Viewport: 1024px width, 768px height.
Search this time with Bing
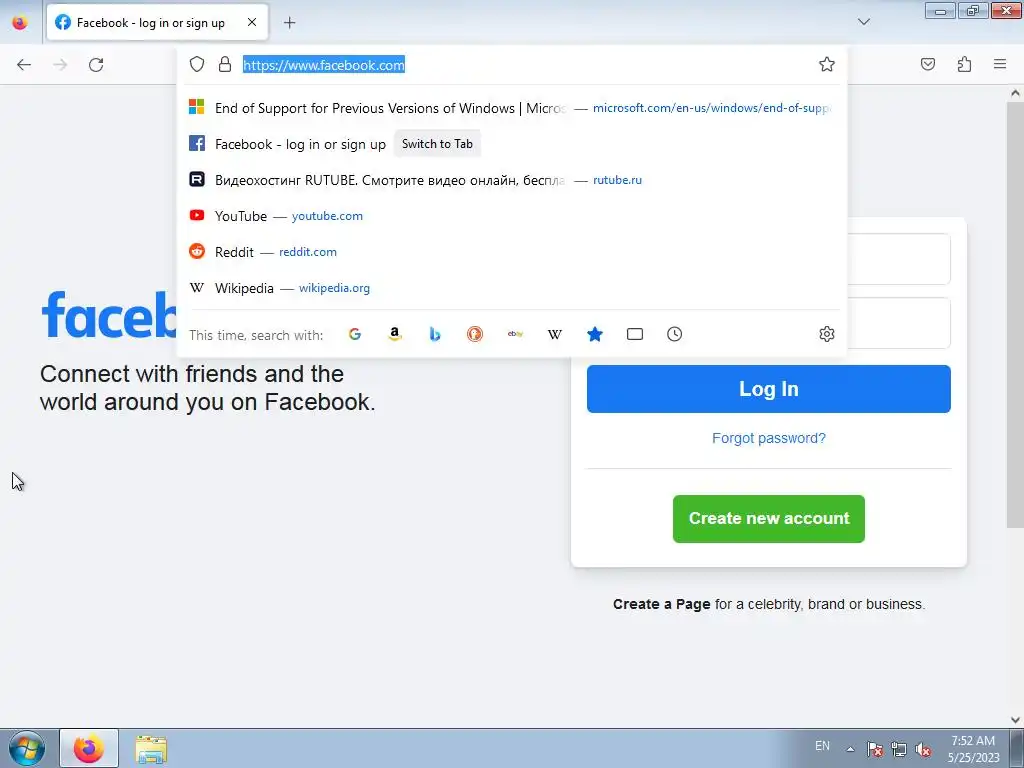coord(435,334)
